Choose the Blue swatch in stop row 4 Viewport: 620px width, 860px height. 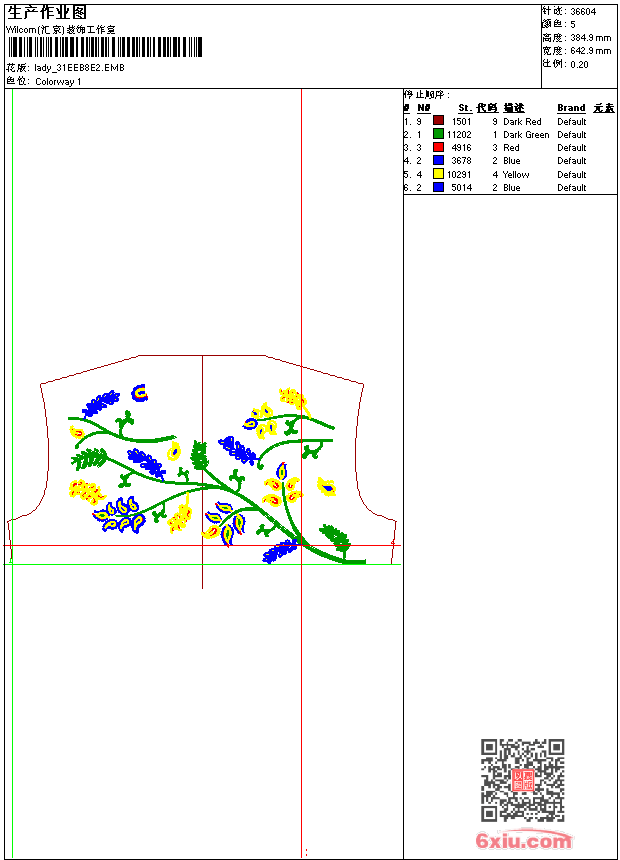coord(438,160)
